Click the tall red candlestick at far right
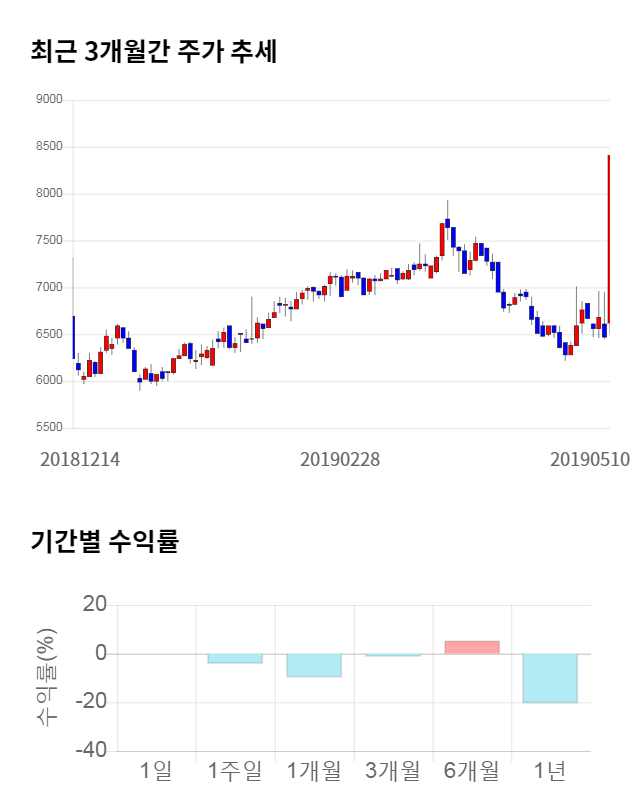This screenshot has width=640, height=810. (609, 240)
